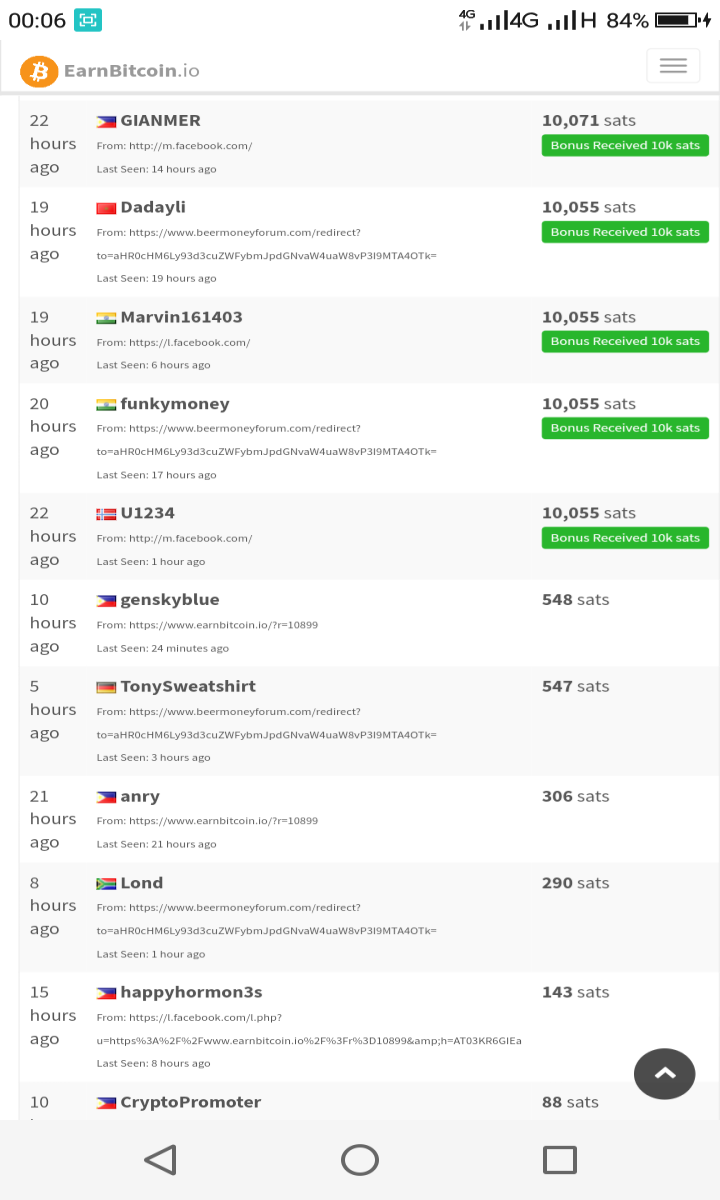Tap the Android home circle button
Screen dimensions: 720x1200
360,1160
